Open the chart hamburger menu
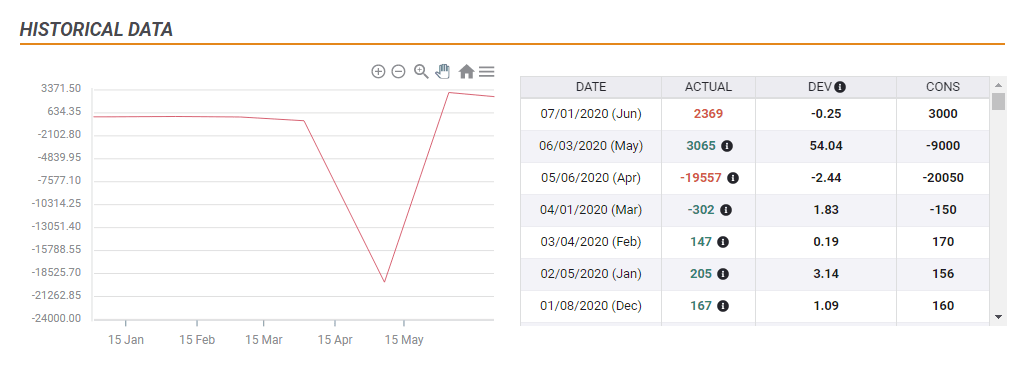The width and height of the screenshot is (1016, 374). point(487,71)
